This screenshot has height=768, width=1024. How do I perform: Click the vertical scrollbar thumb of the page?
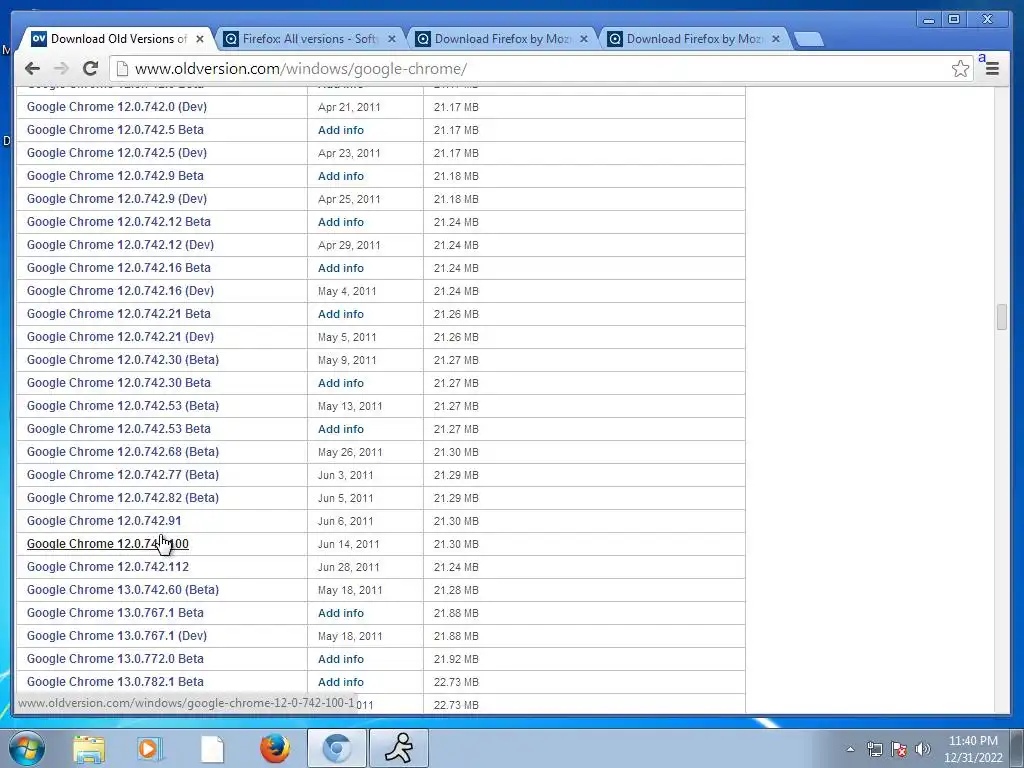1002,317
